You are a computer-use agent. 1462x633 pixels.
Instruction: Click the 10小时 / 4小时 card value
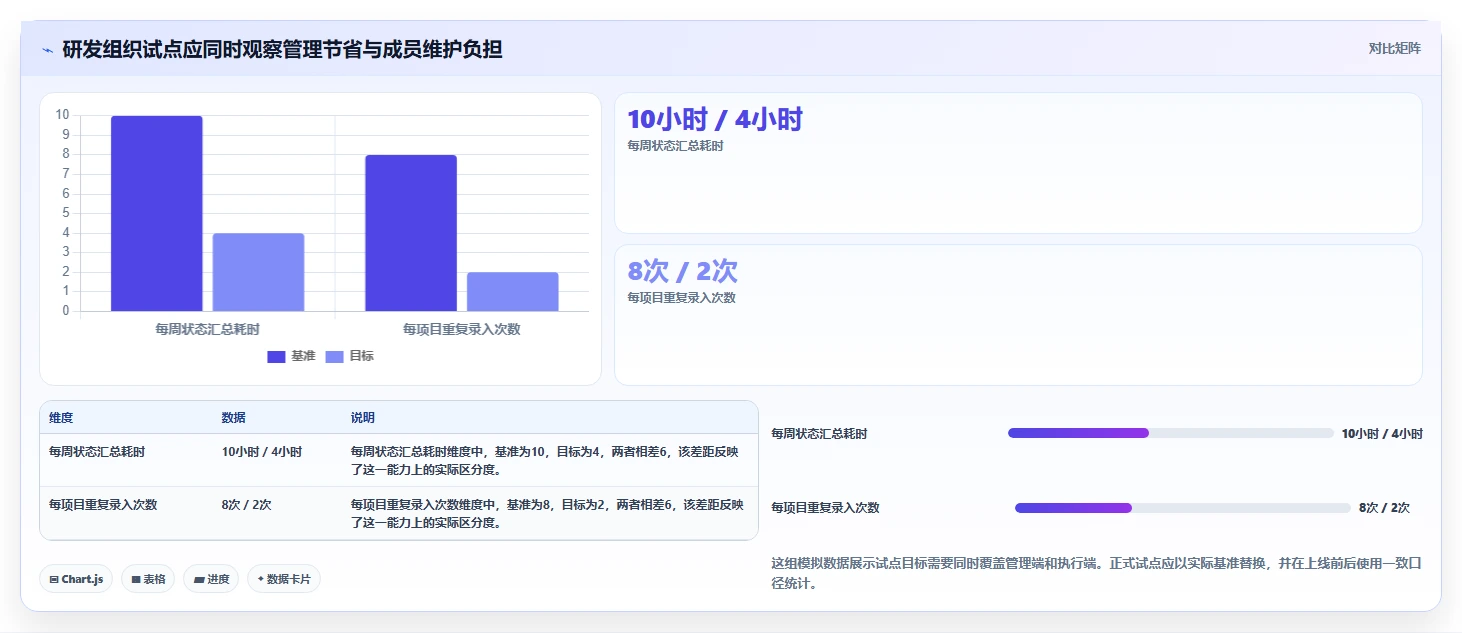[715, 120]
